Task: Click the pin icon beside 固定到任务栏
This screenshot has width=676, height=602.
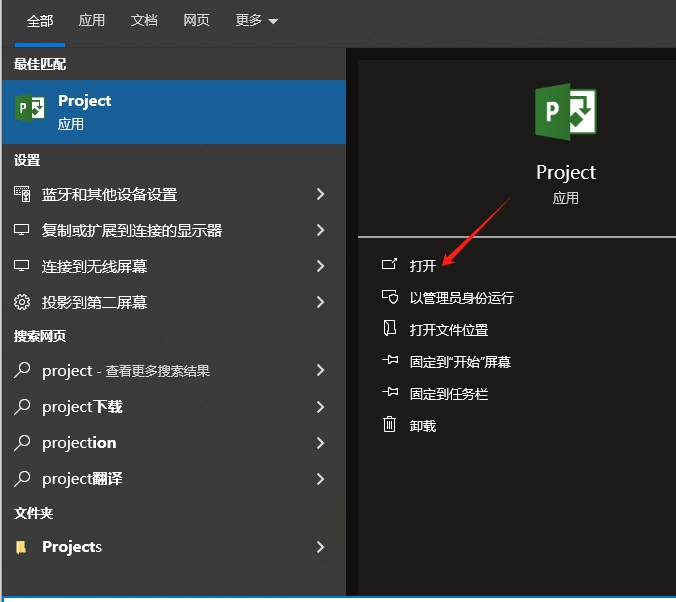Action: click(x=390, y=392)
